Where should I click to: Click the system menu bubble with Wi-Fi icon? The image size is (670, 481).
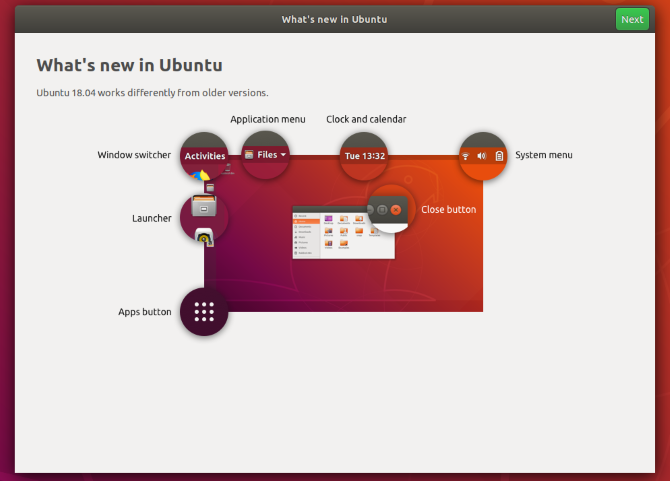(x=483, y=156)
